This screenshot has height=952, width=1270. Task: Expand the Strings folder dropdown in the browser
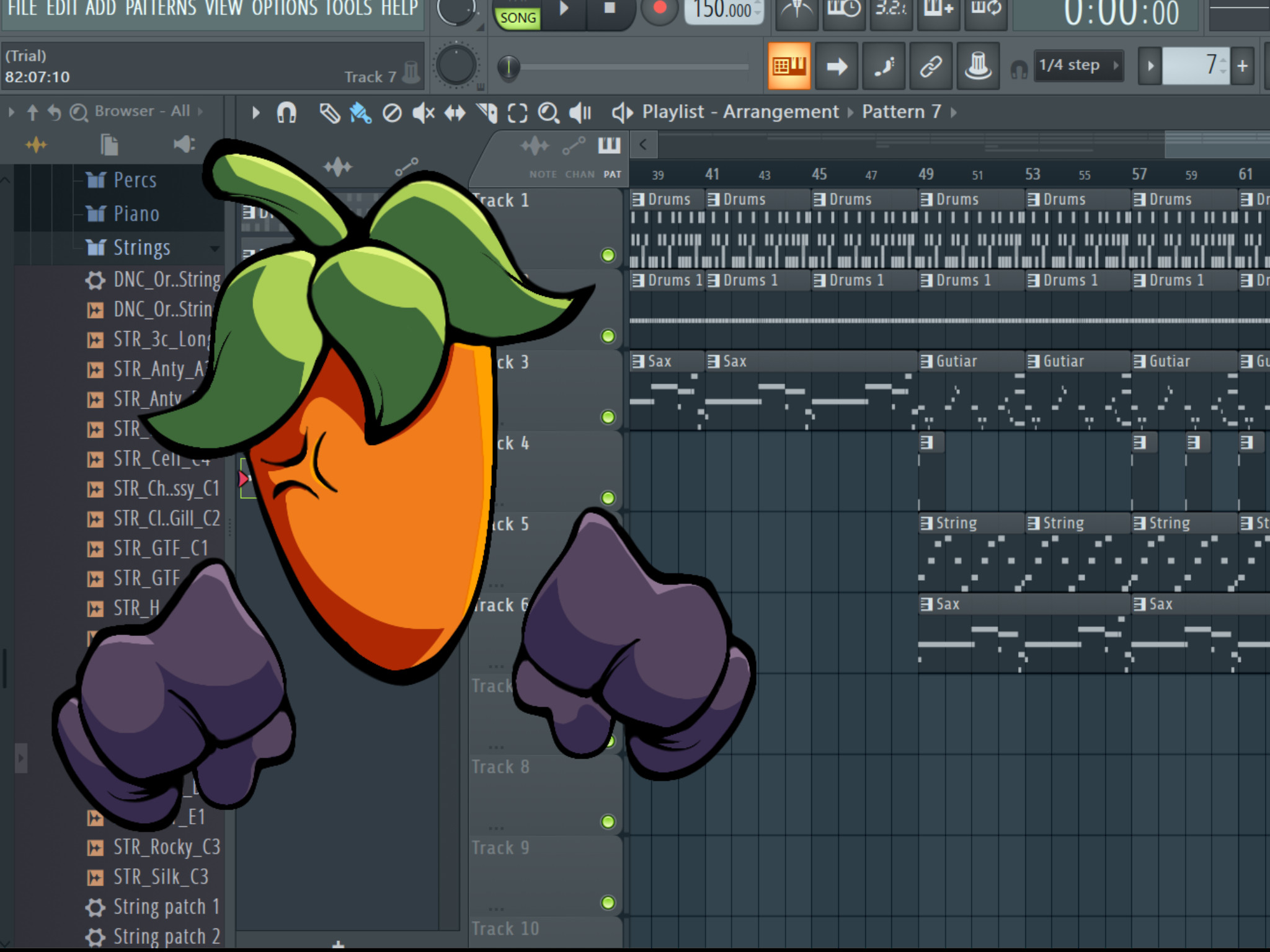click(x=215, y=248)
